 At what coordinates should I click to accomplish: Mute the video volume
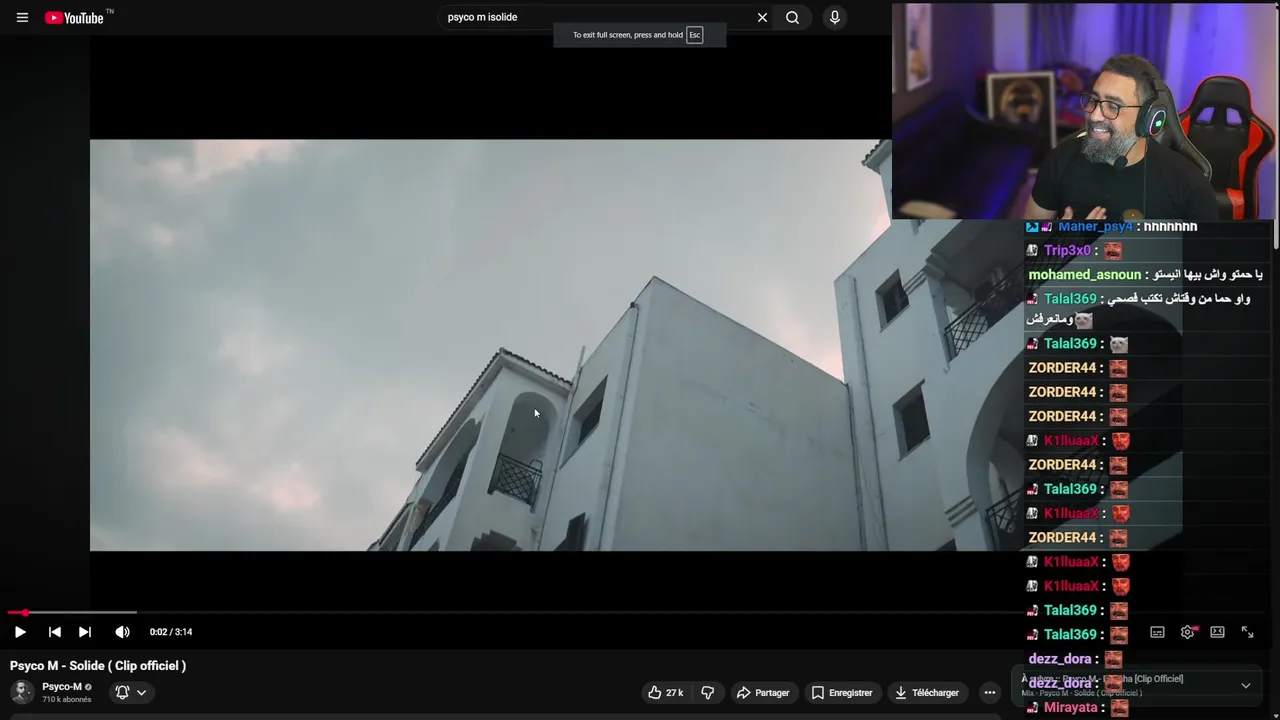(122, 632)
